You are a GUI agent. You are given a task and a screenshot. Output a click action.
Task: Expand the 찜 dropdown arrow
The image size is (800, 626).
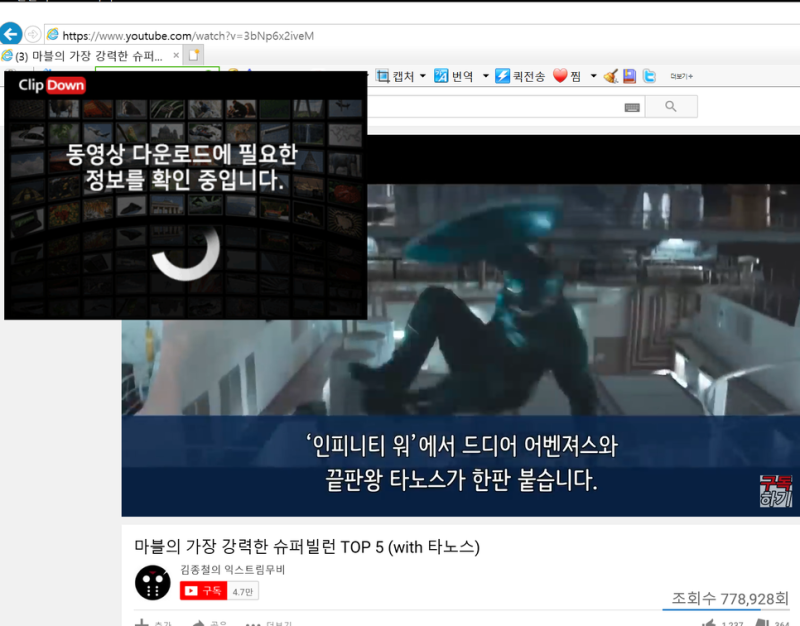click(593, 76)
